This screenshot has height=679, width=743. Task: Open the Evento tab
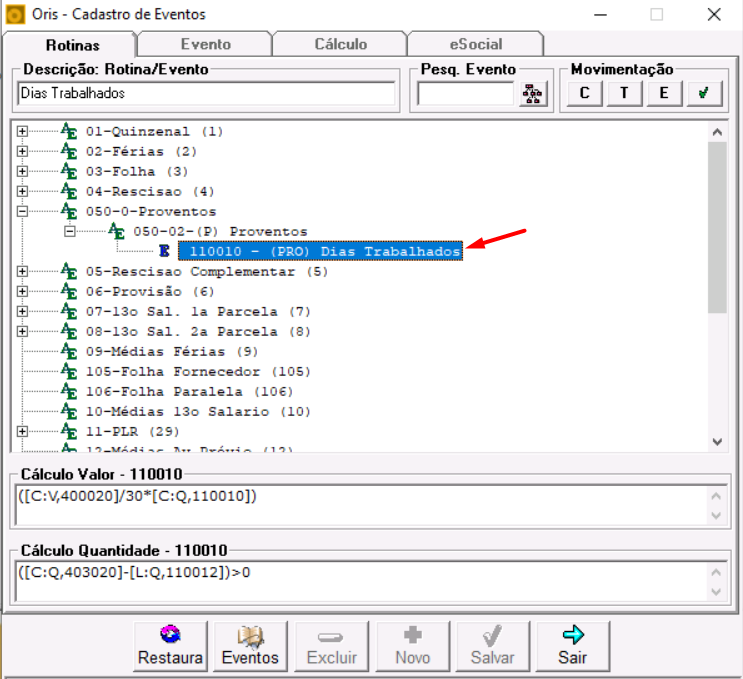pos(205,44)
